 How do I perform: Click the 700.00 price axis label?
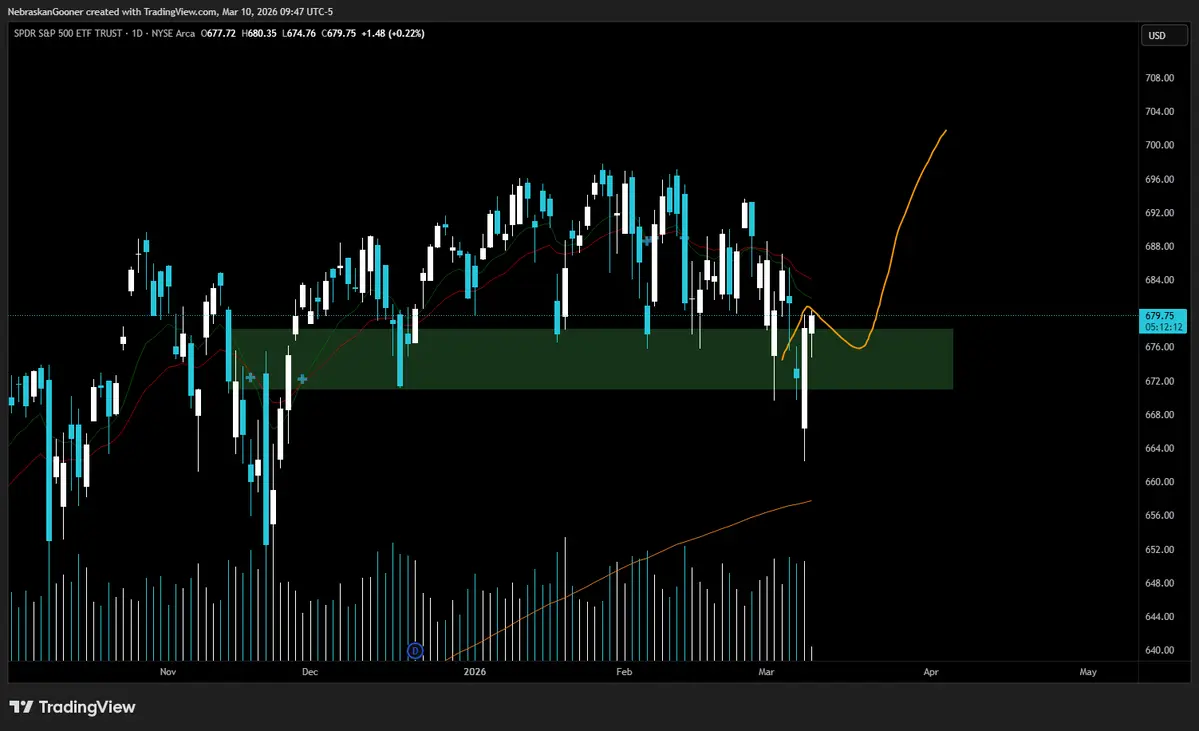(x=1159, y=145)
